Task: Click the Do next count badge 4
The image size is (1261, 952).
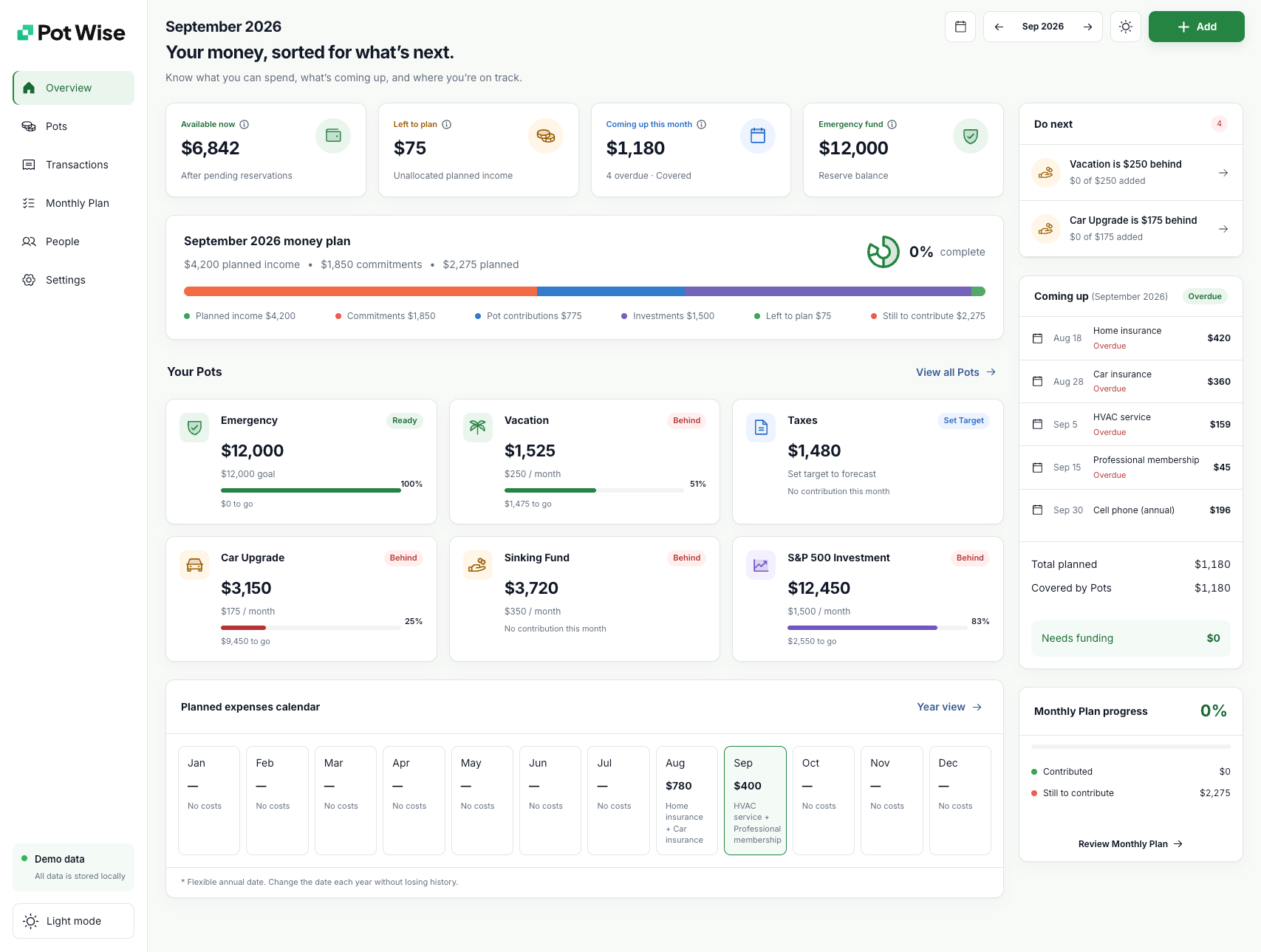Action: pyautogui.click(x=1219, y=124)
